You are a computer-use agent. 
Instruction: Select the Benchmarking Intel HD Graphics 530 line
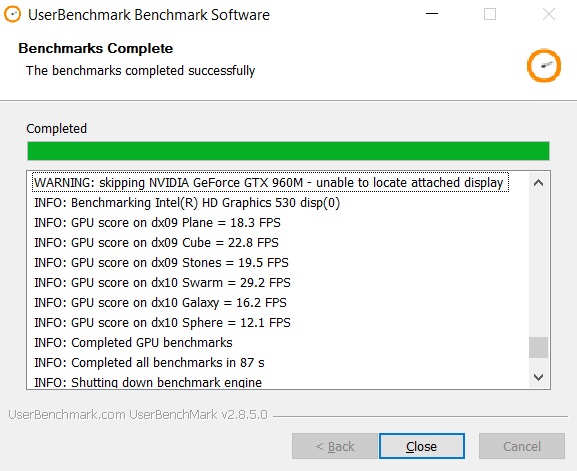click(x=187, y=202)
